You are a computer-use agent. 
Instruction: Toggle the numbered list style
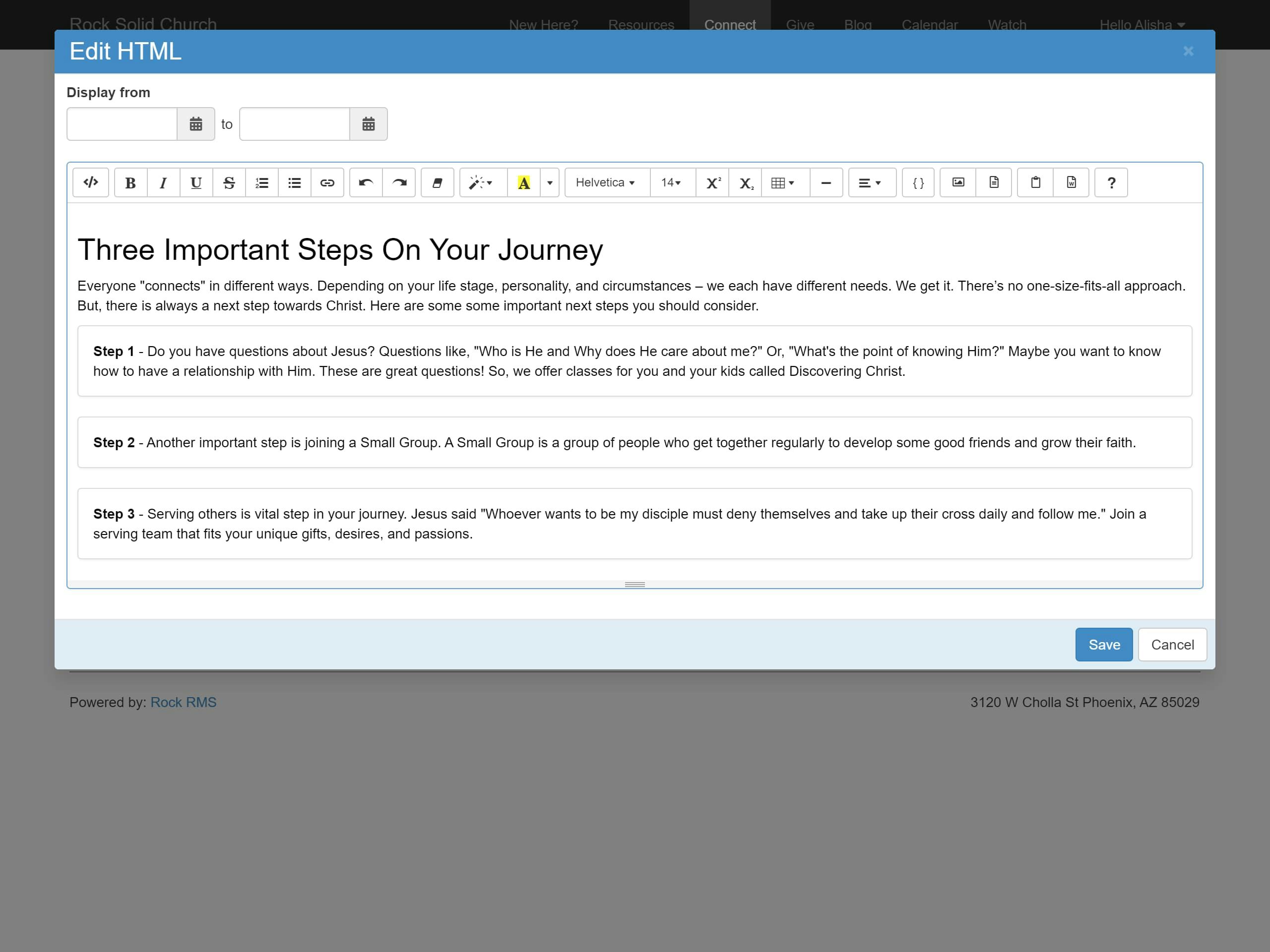(x=262, y=182)
